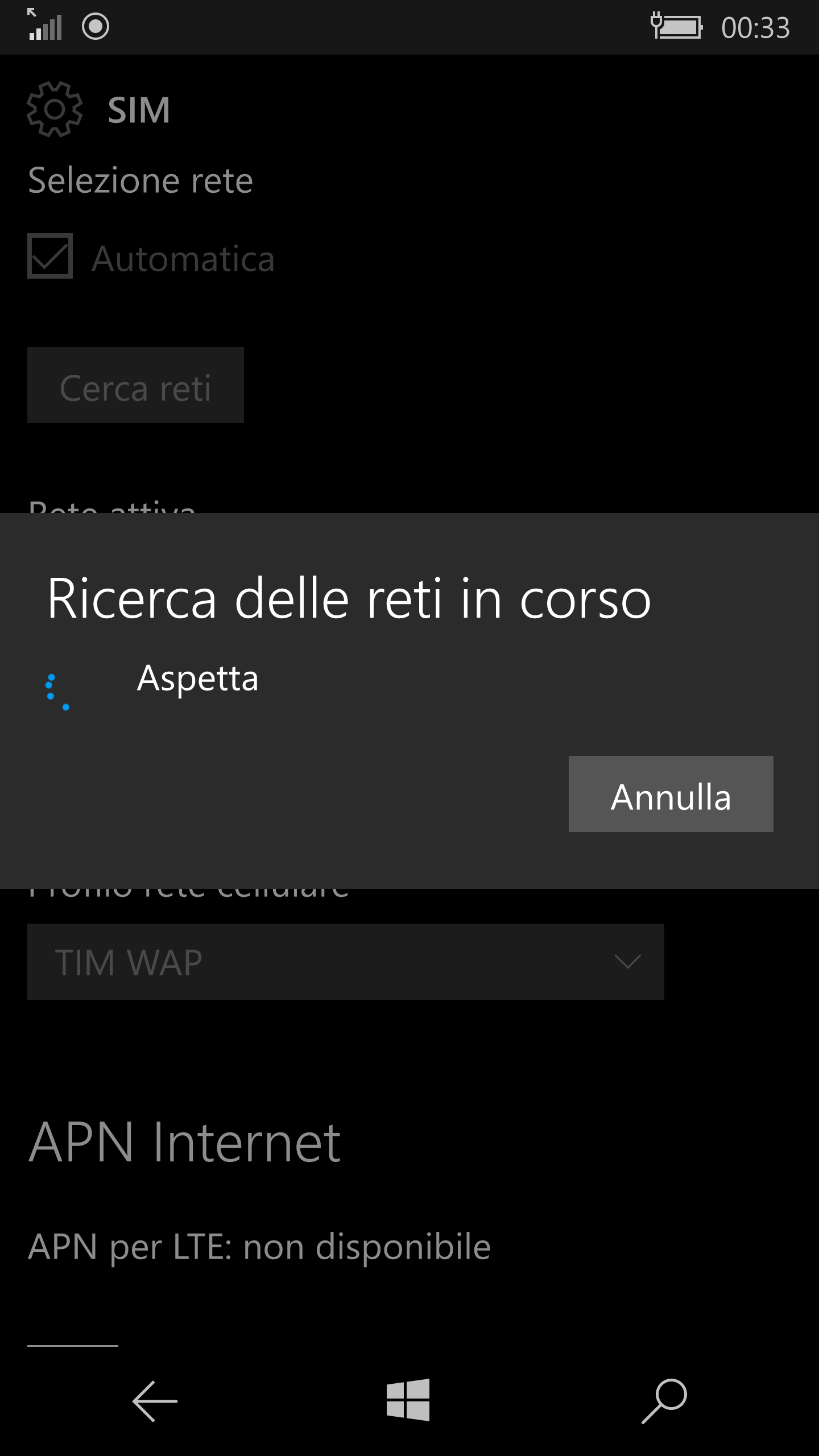The width and height of the screenshot is (819, 1456).
Task: Select the Automatica label text
Action: (183, 259)
